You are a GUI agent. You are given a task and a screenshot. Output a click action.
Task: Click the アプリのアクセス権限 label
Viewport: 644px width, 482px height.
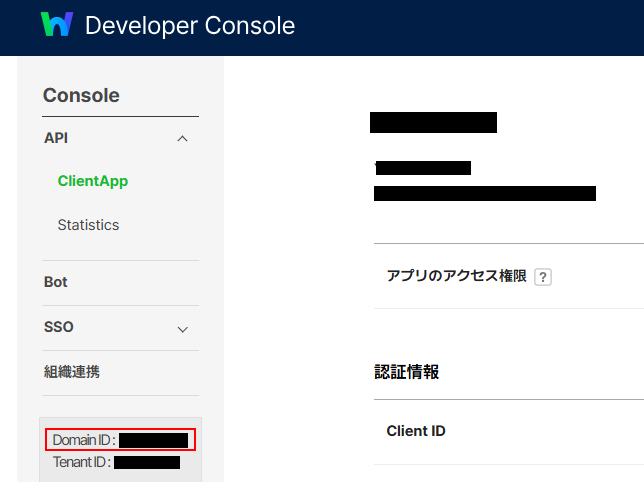456,276
